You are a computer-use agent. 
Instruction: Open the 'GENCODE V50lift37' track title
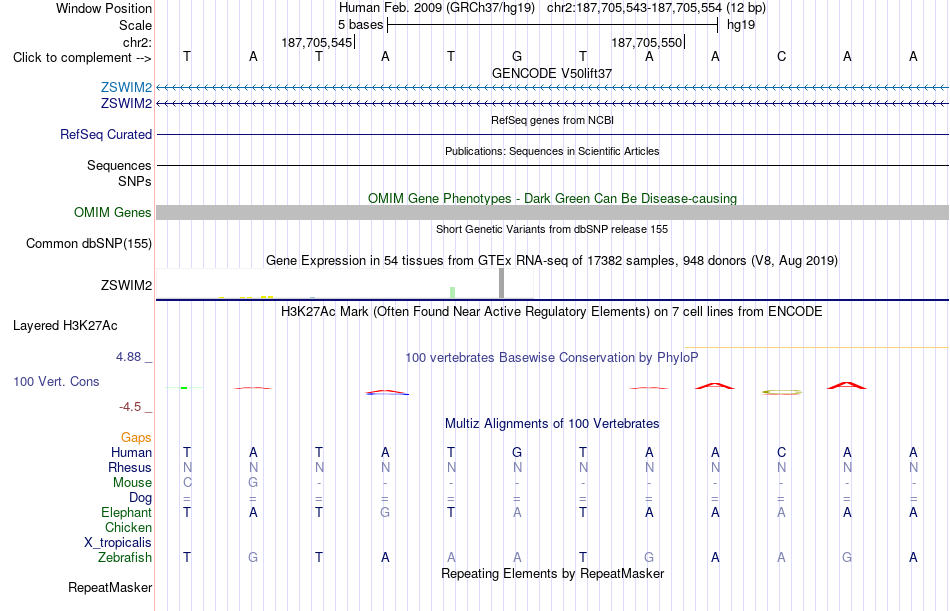[552, 73]
